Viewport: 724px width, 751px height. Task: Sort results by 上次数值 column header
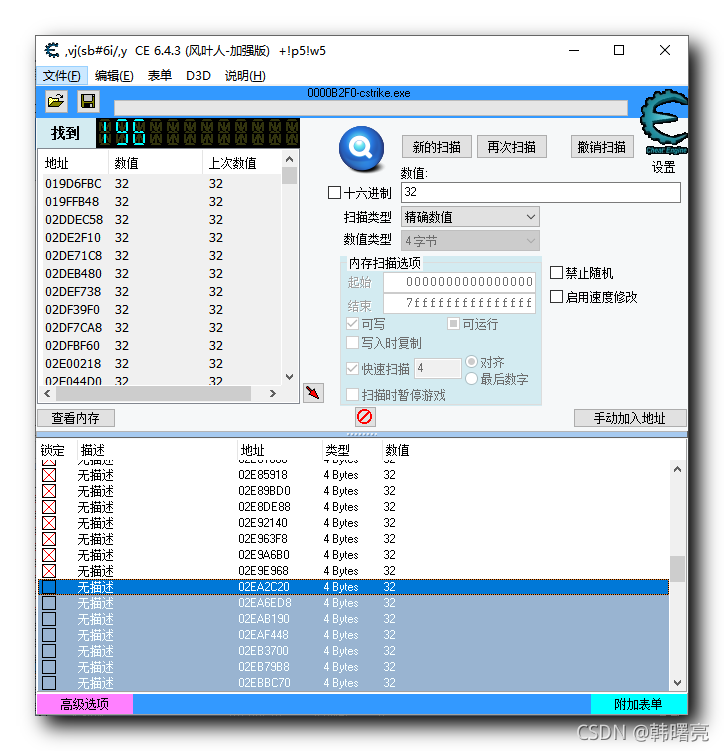[242, 163]
